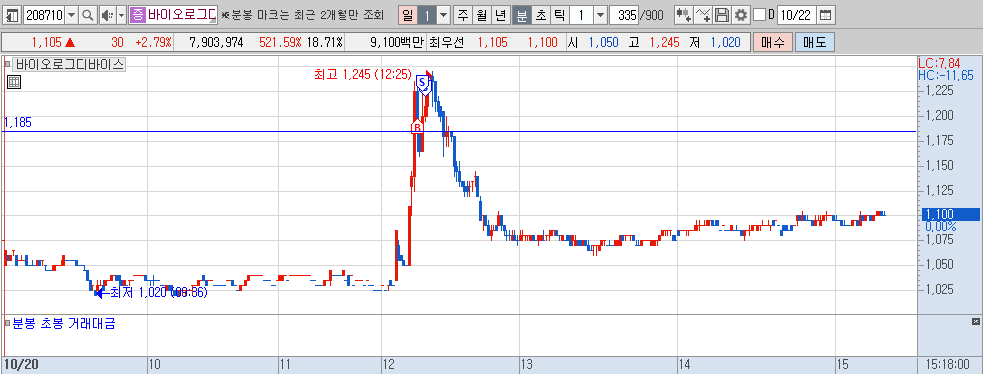Toggle the 분봉 초봉 거래대금 indicator square

coord(8,324)
